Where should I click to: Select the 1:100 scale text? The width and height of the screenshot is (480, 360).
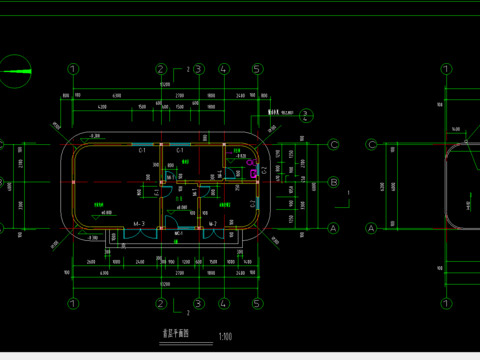coord(225,336)
